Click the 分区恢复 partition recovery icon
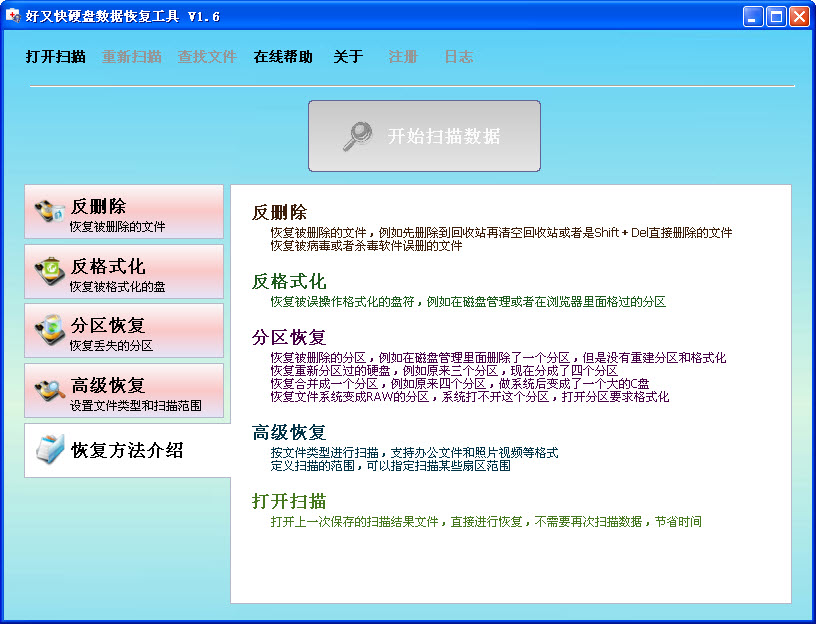Viewport: 816px width, 624px height. (49, 330)
